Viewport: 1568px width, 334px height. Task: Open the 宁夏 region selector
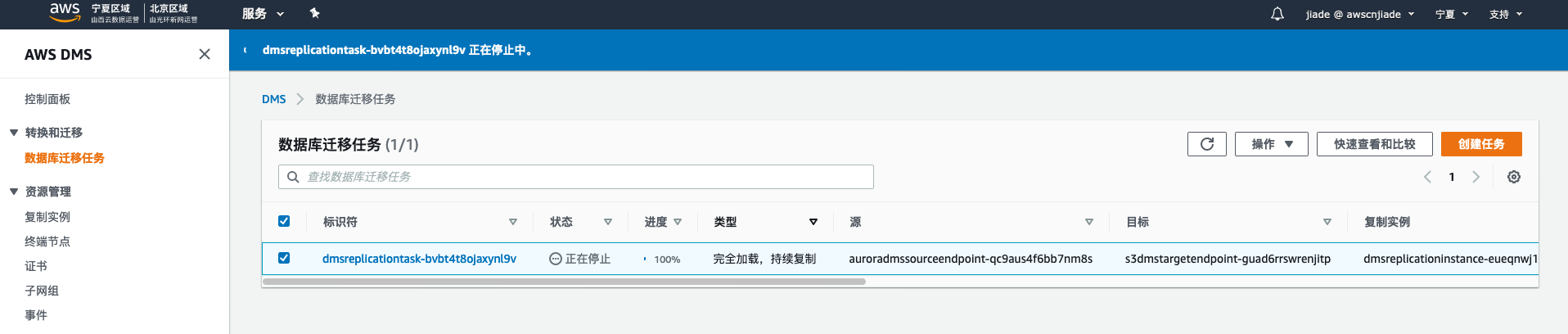(1452, 14)
